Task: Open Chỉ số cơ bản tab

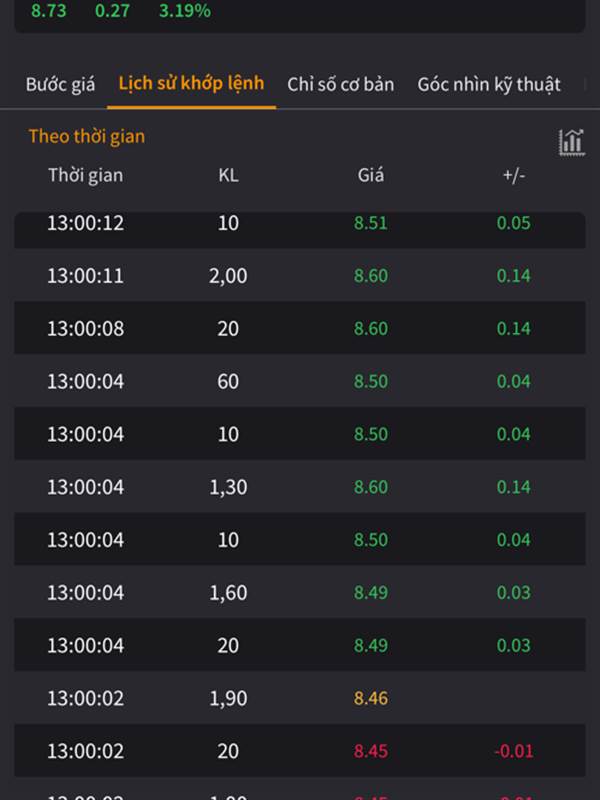Action: click(340, 84)
